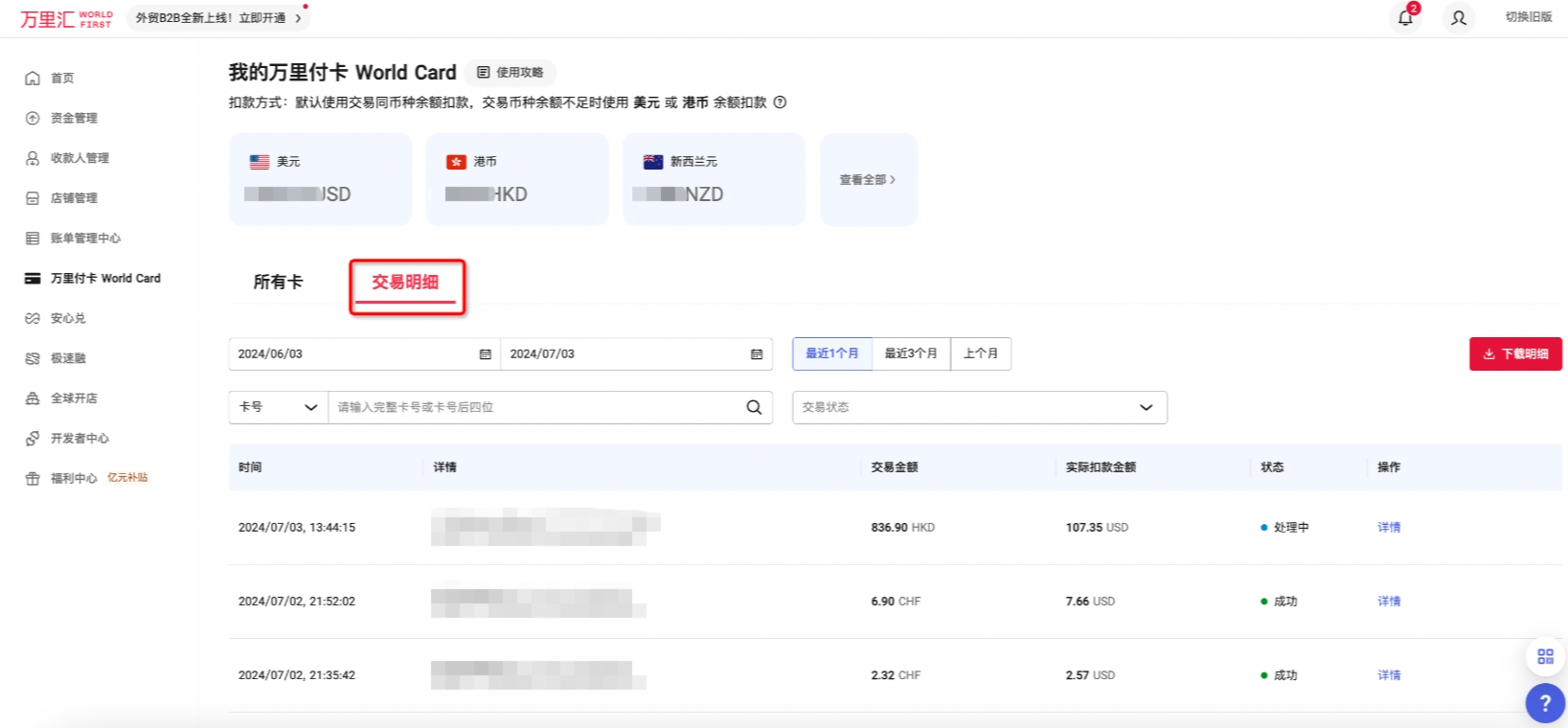
Task: Switch to the 所有卡 tab
Action: [278, 282]
